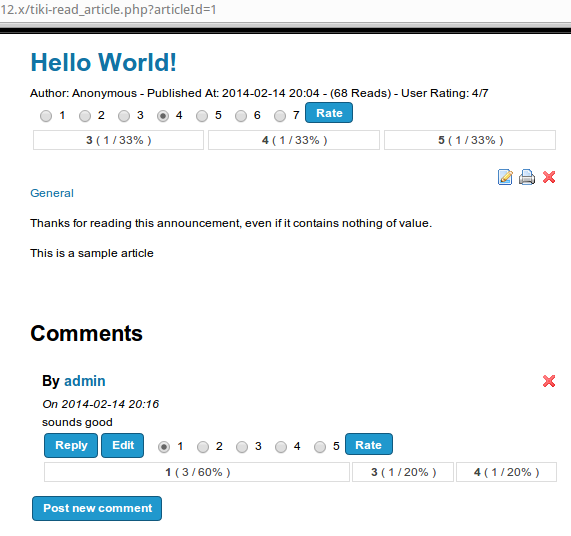Click the 1 (3 / 60%) rating bar

click(197, 472)
